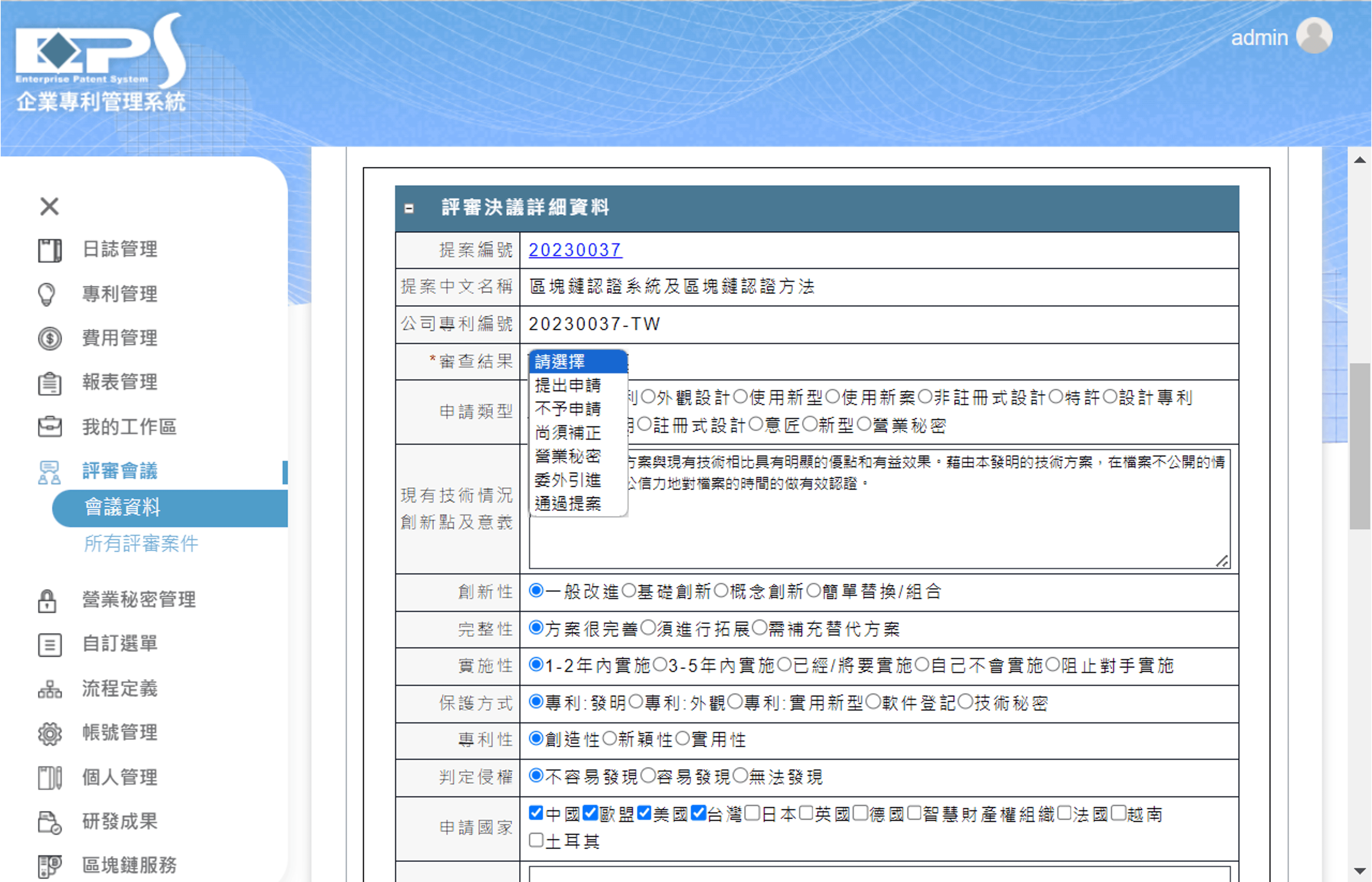
Task: Check the 日本 country checkbox
Action: pos(752,813)
